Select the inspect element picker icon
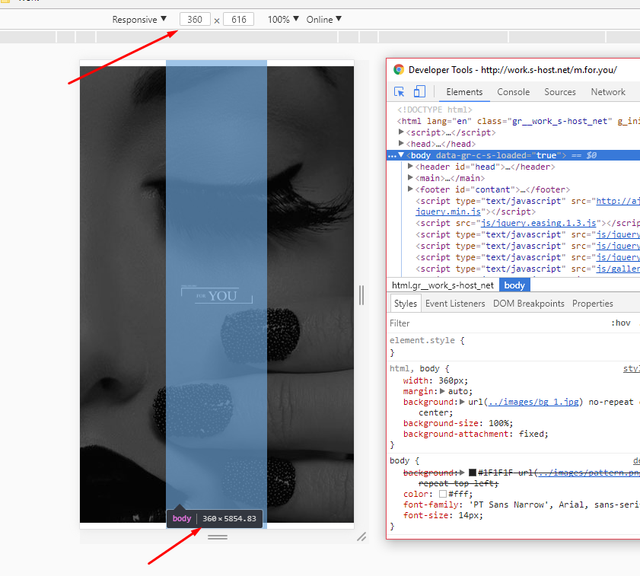 coord(399,91)
